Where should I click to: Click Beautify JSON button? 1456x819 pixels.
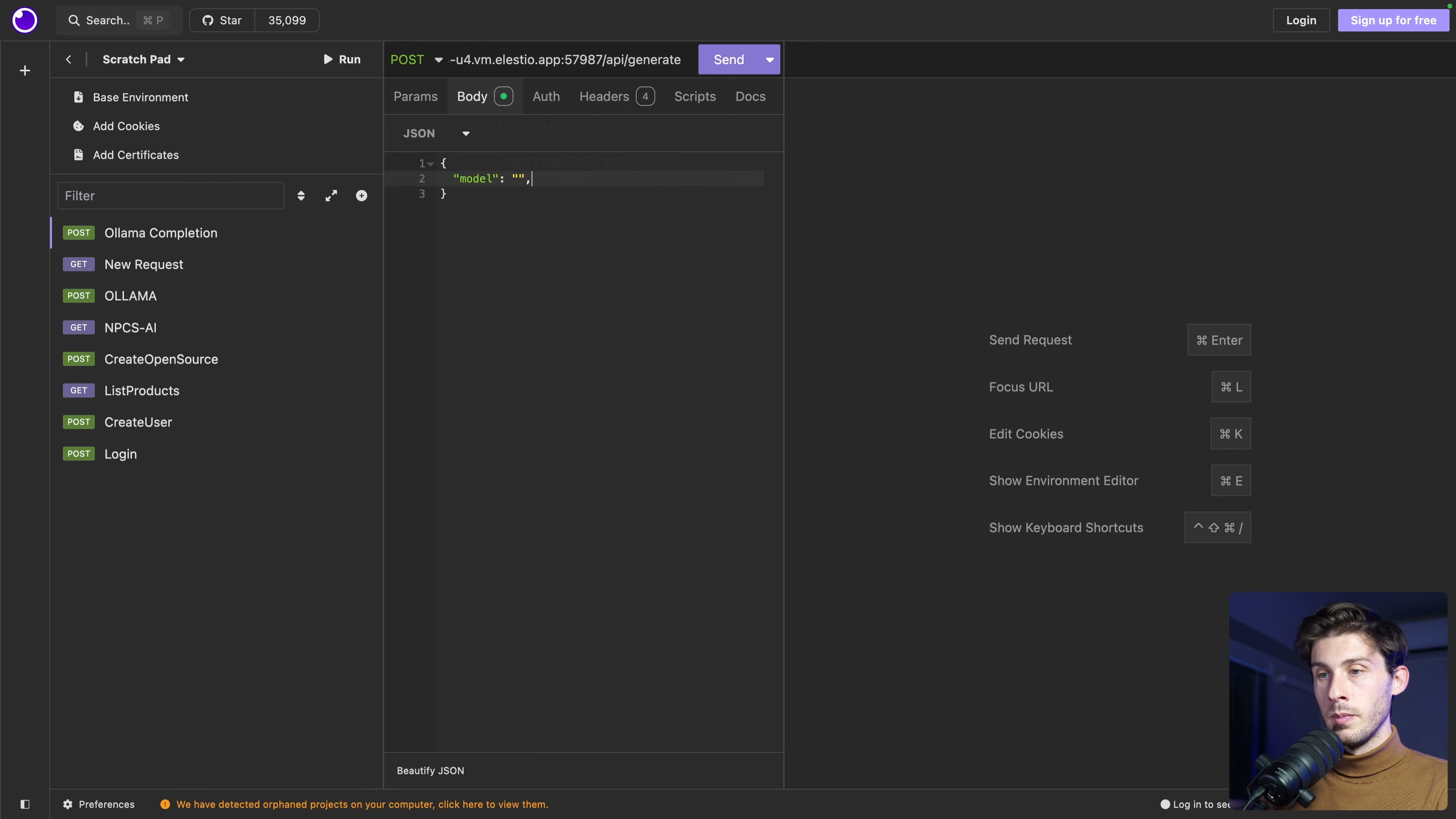430,770
